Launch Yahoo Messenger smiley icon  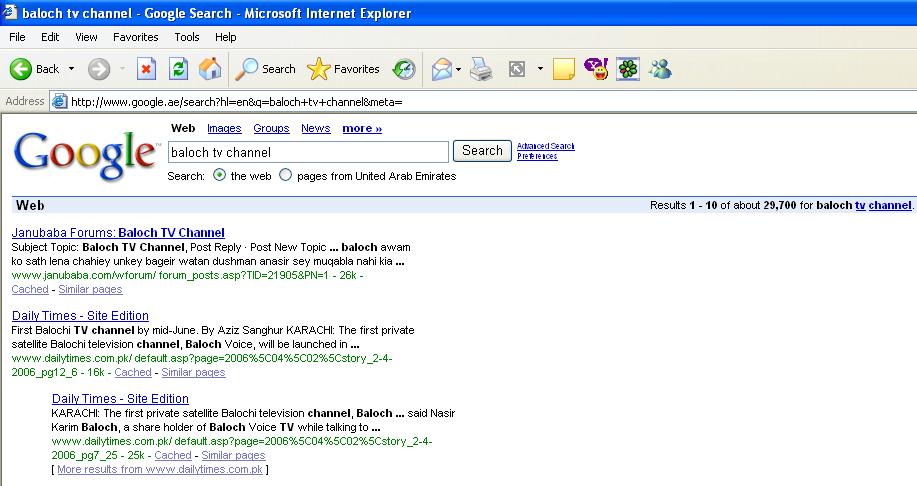pyautogui.click(x=597, y=69)
